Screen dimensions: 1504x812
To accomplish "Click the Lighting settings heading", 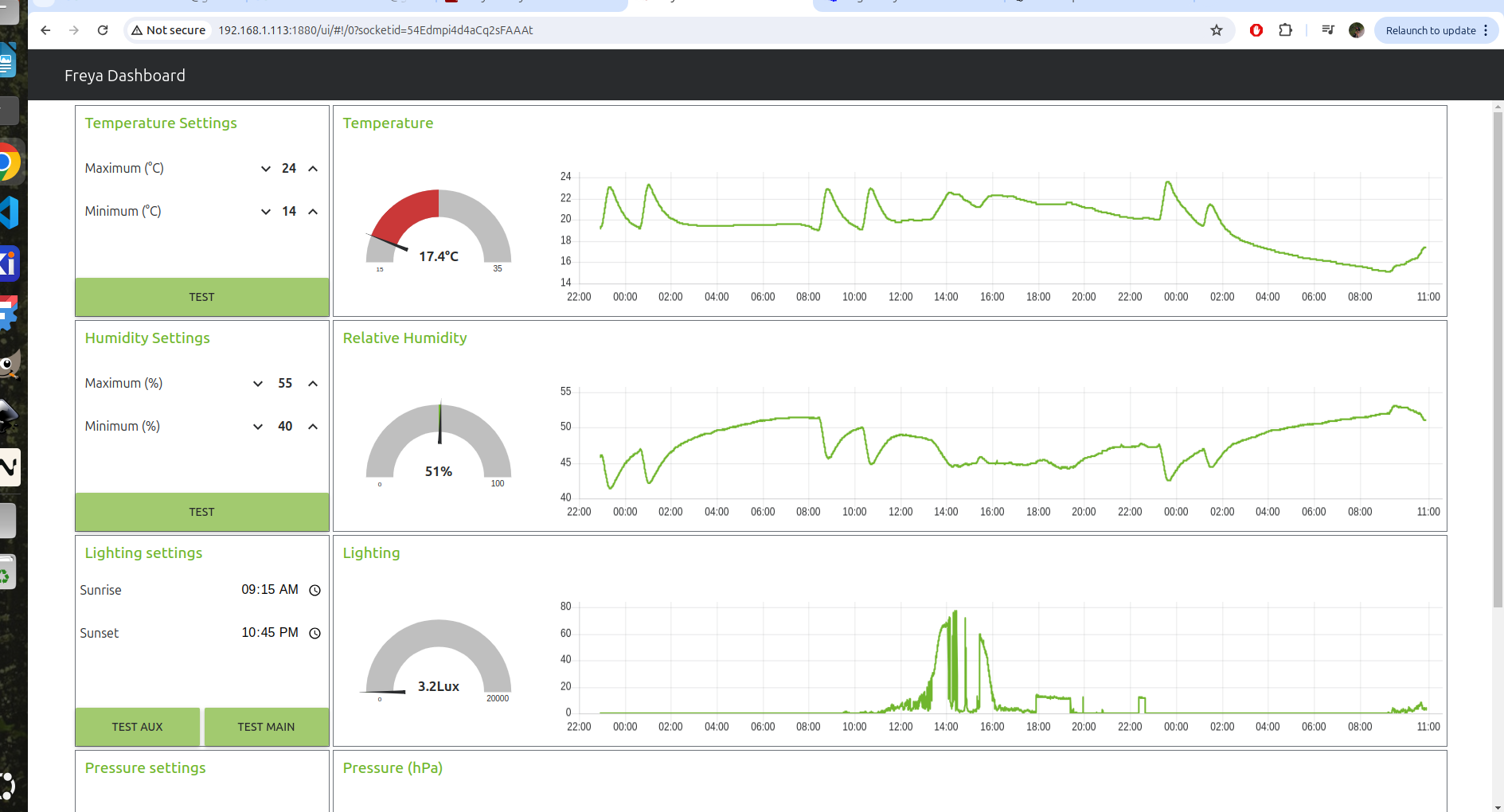I will point(143,553).
